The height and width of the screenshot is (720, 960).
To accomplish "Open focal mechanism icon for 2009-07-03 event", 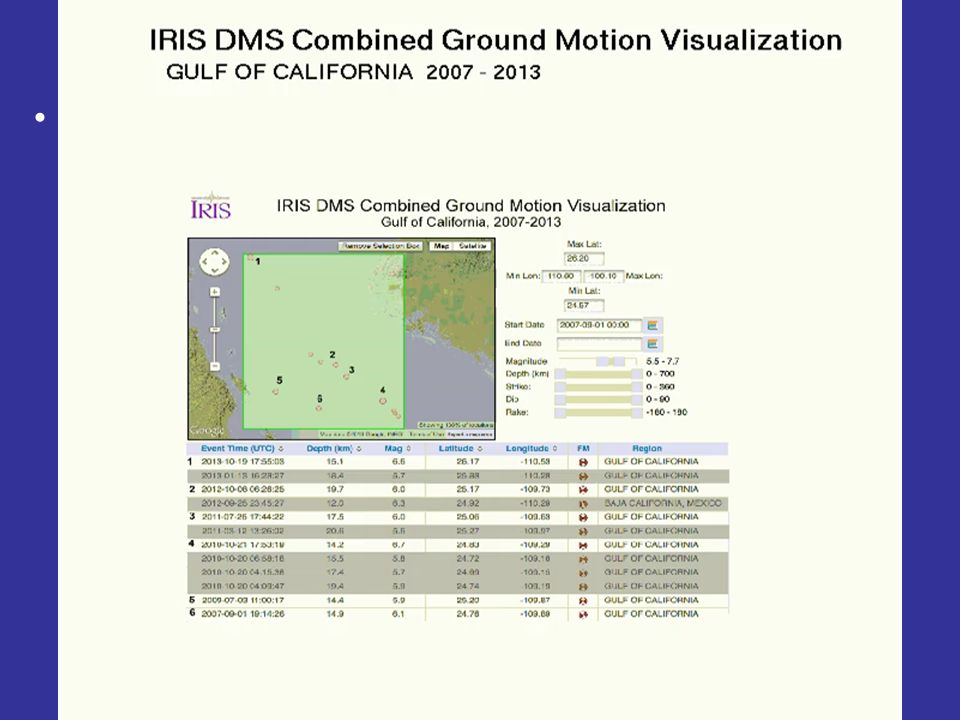I will [x=583, y=601].
